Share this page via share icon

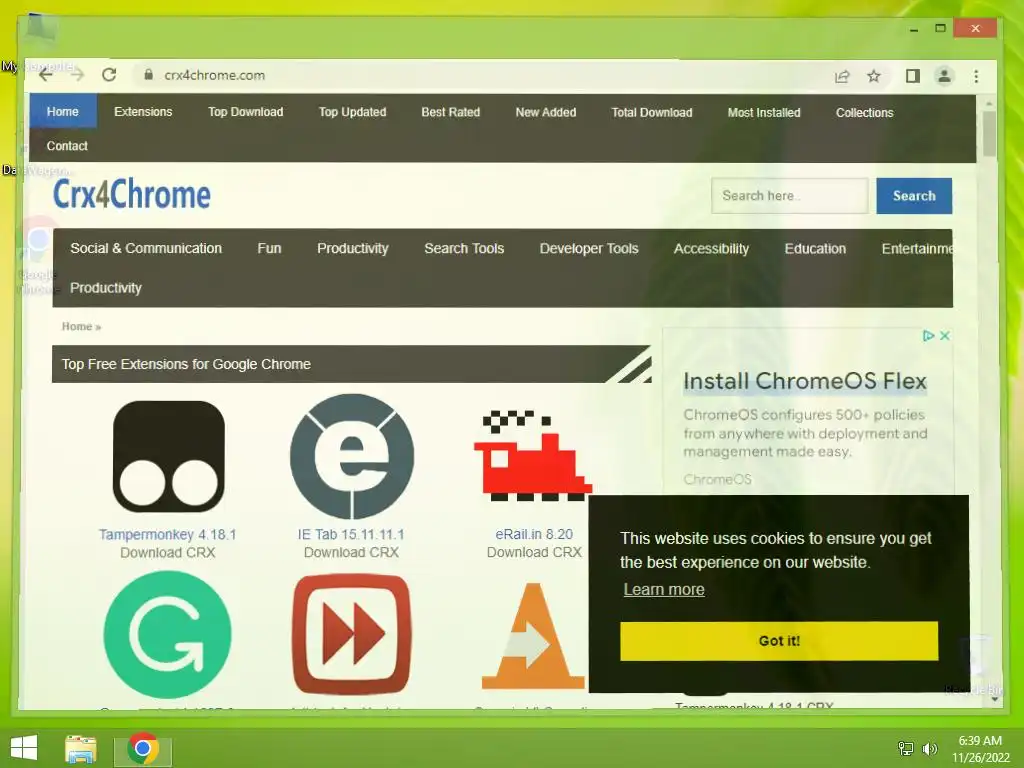(842, 76)
